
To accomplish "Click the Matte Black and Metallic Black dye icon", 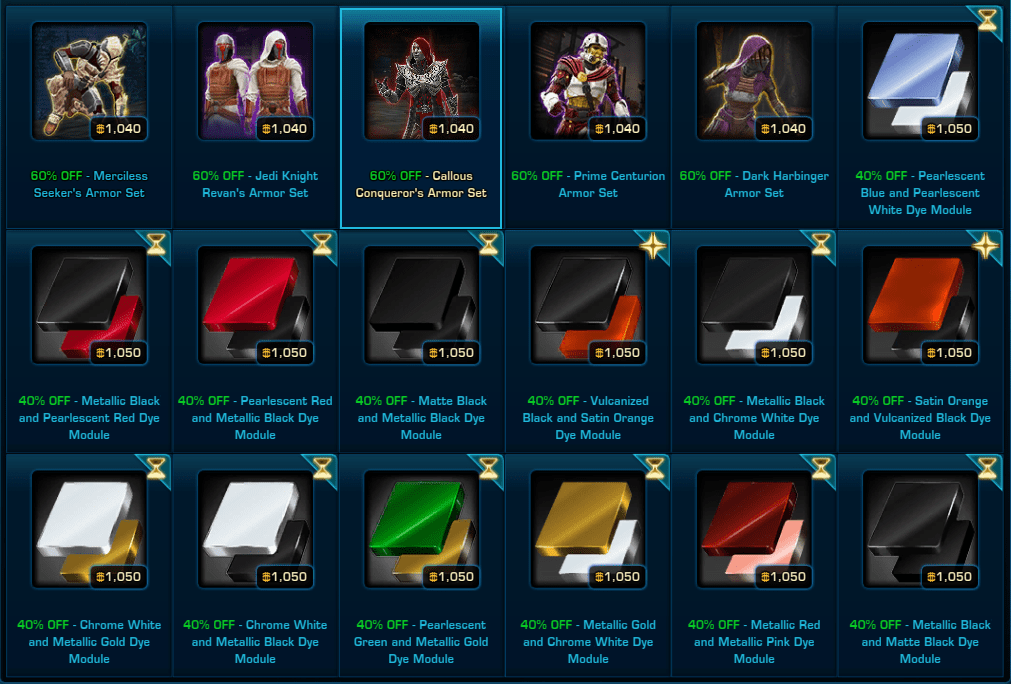I will [422, 306].
